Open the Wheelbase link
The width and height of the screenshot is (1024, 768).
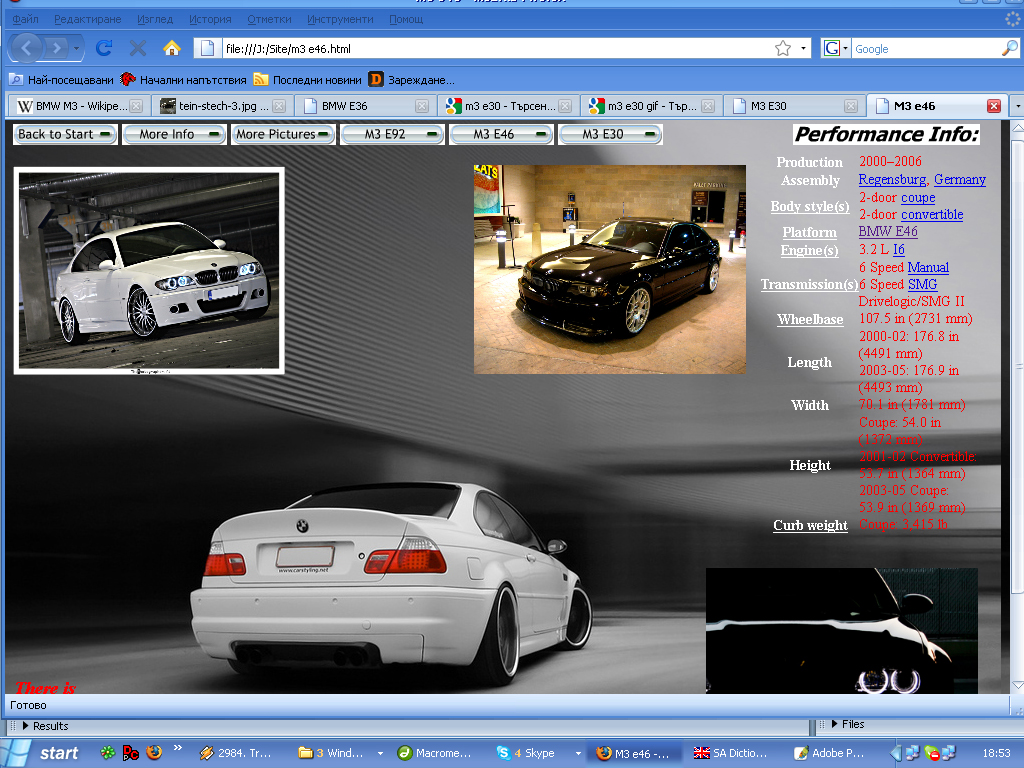click(810, 319)
